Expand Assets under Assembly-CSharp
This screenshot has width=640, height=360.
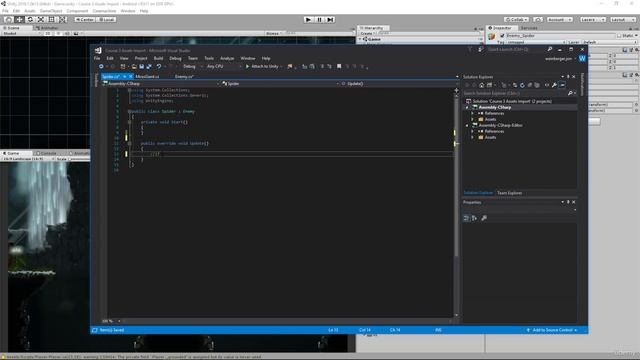click(473, 120)
